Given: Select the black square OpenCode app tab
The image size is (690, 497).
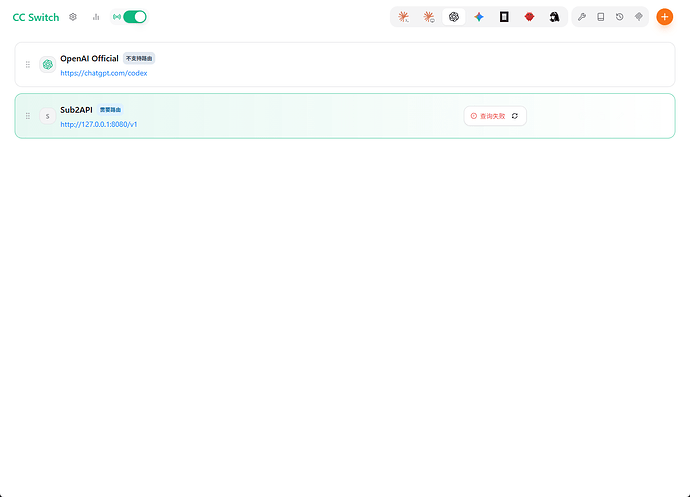Looking at the screenshot, I should [504, 17].
